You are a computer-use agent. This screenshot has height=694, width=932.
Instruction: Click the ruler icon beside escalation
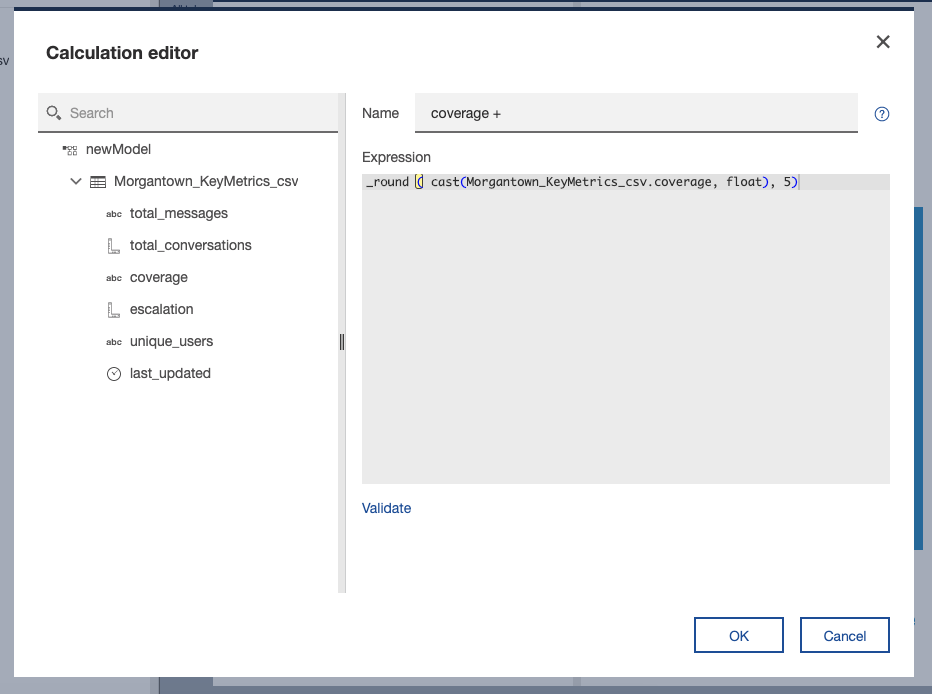tap(114, 310)
